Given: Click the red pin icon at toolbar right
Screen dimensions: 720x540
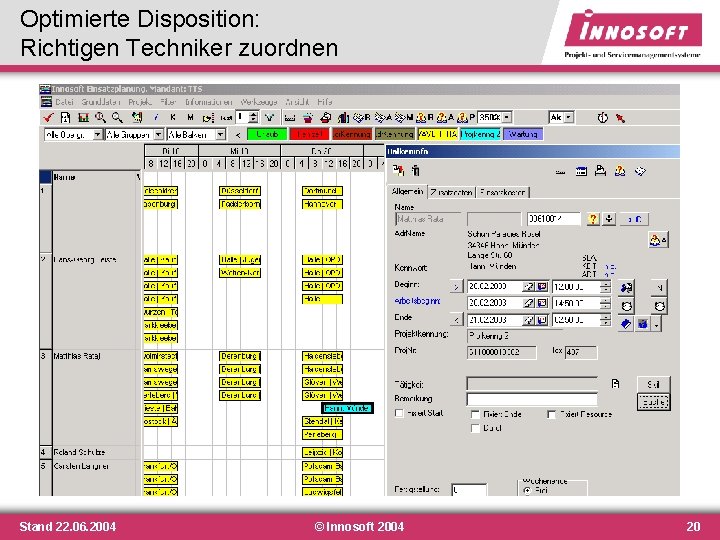Looking at the screenshot, I should pos(620,118).
